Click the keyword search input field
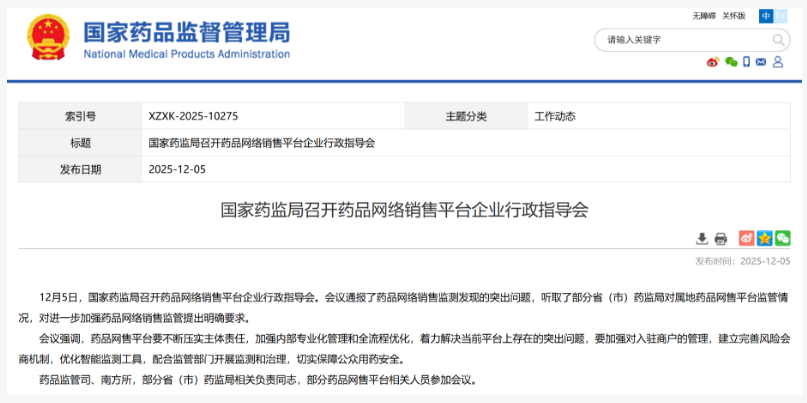Screen dimensions: 807x403 (680, 40)
